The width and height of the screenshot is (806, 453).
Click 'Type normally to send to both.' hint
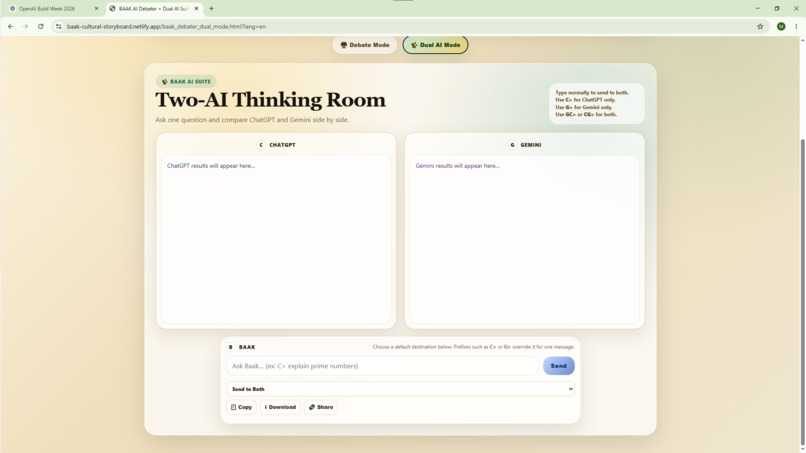pyautogui.click(x=592, y=93)
